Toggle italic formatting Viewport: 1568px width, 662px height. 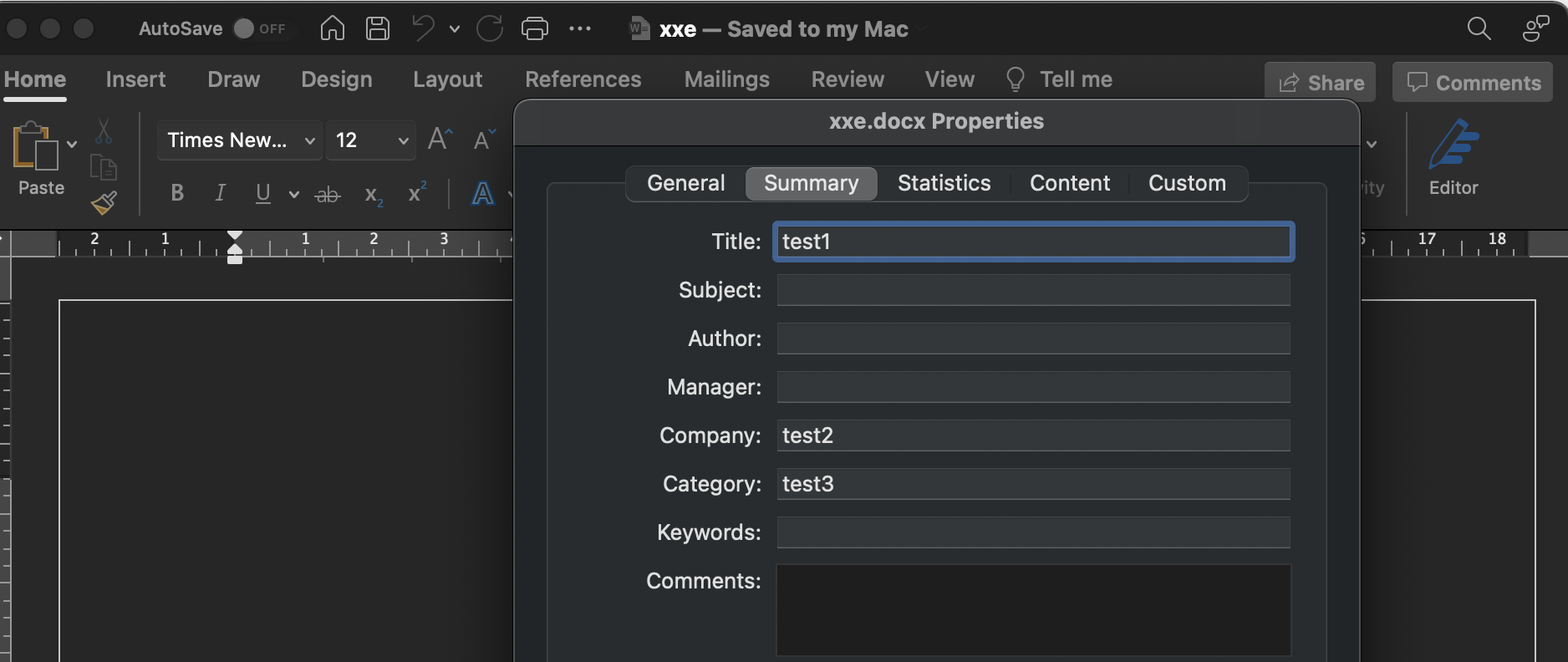(x=220, y=194)
